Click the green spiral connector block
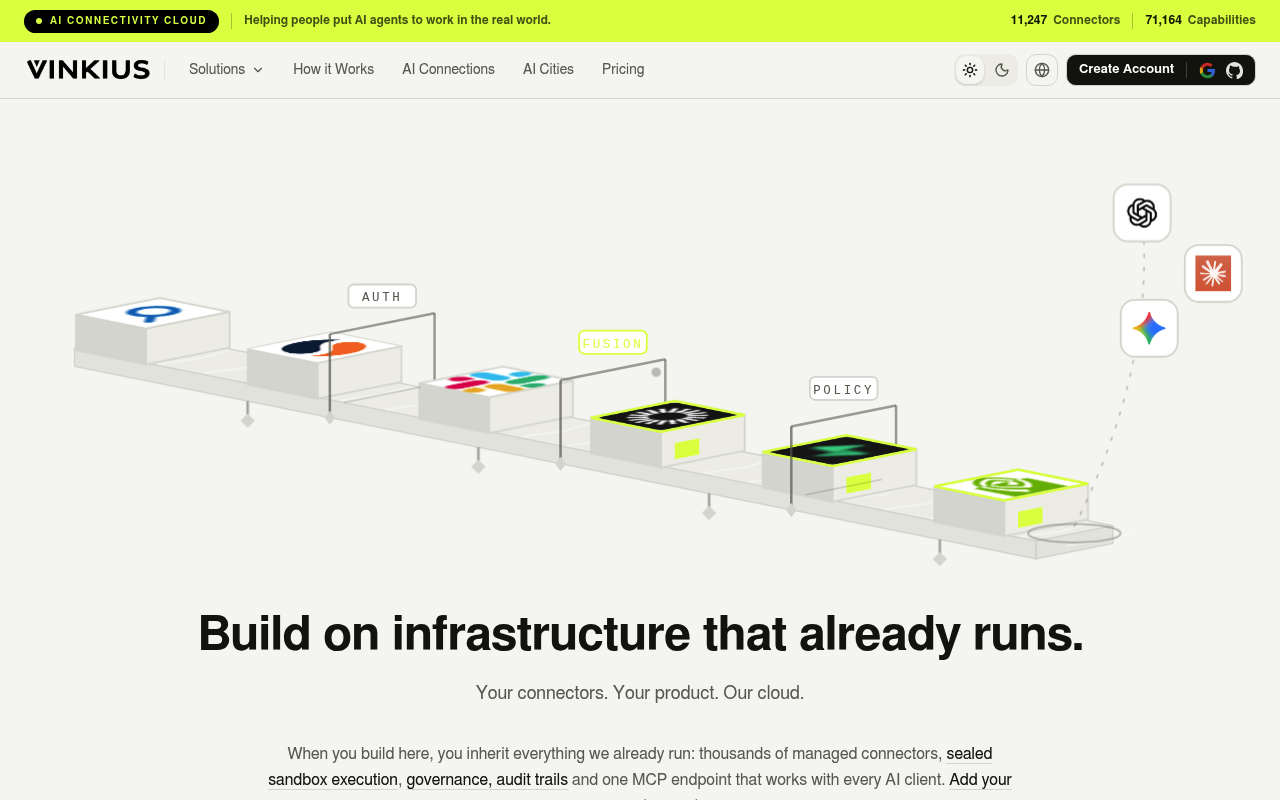1280x800 pixels. 1010,500
